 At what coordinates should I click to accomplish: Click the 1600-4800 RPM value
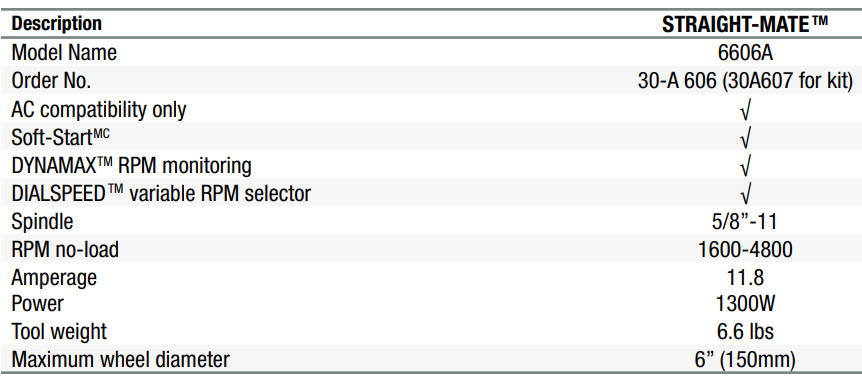pos(745,249)
